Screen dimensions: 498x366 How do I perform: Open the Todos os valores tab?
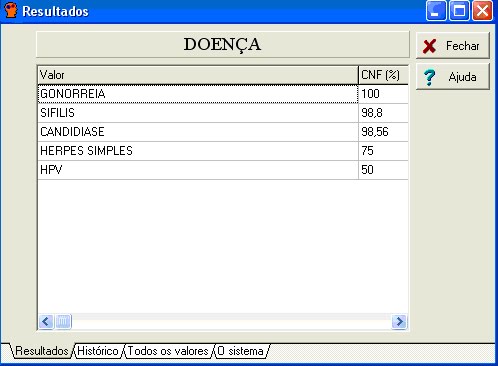(x=168, y=351)
